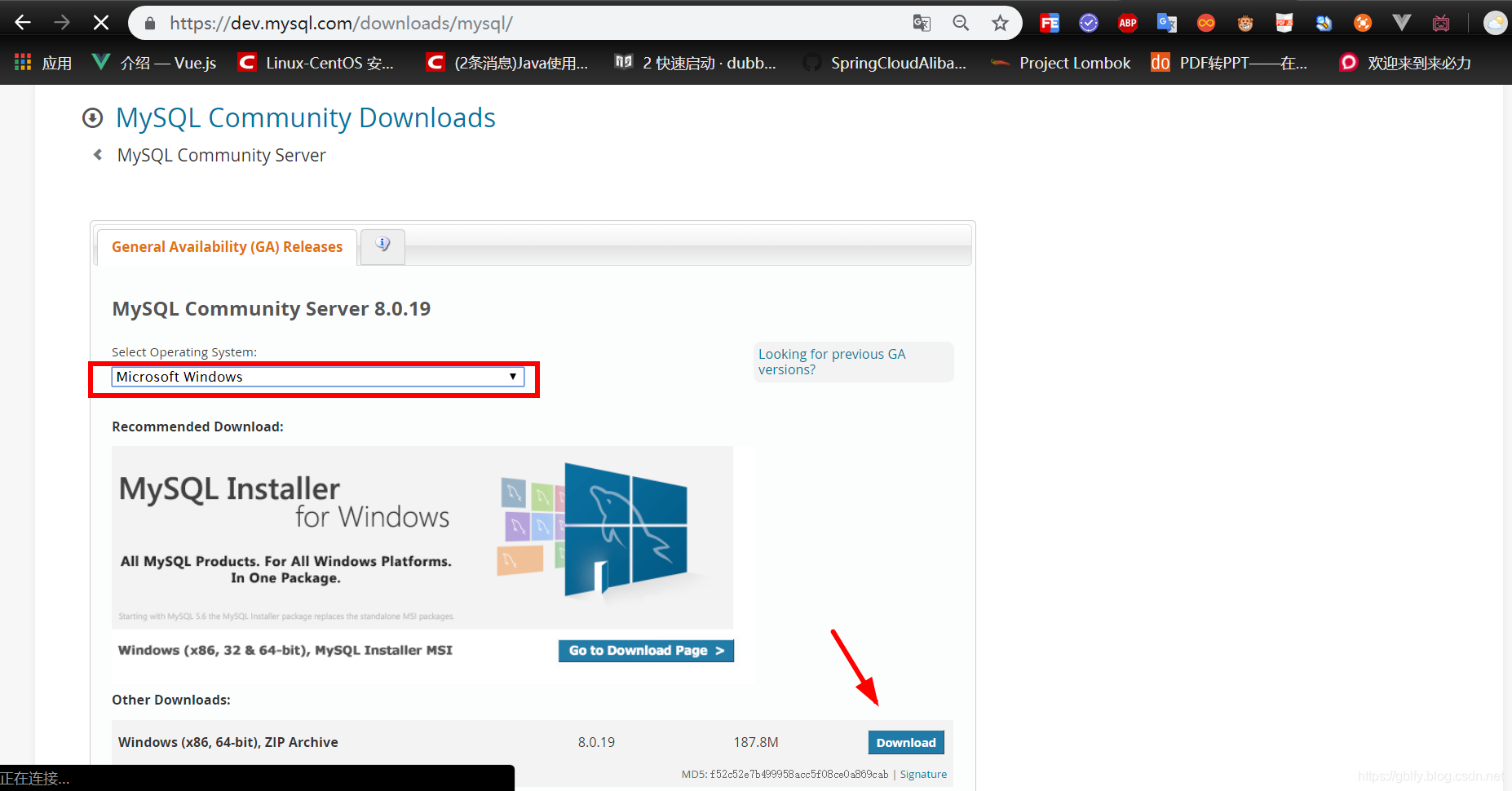Open the orange infinity extension icon

[1206, 23]
